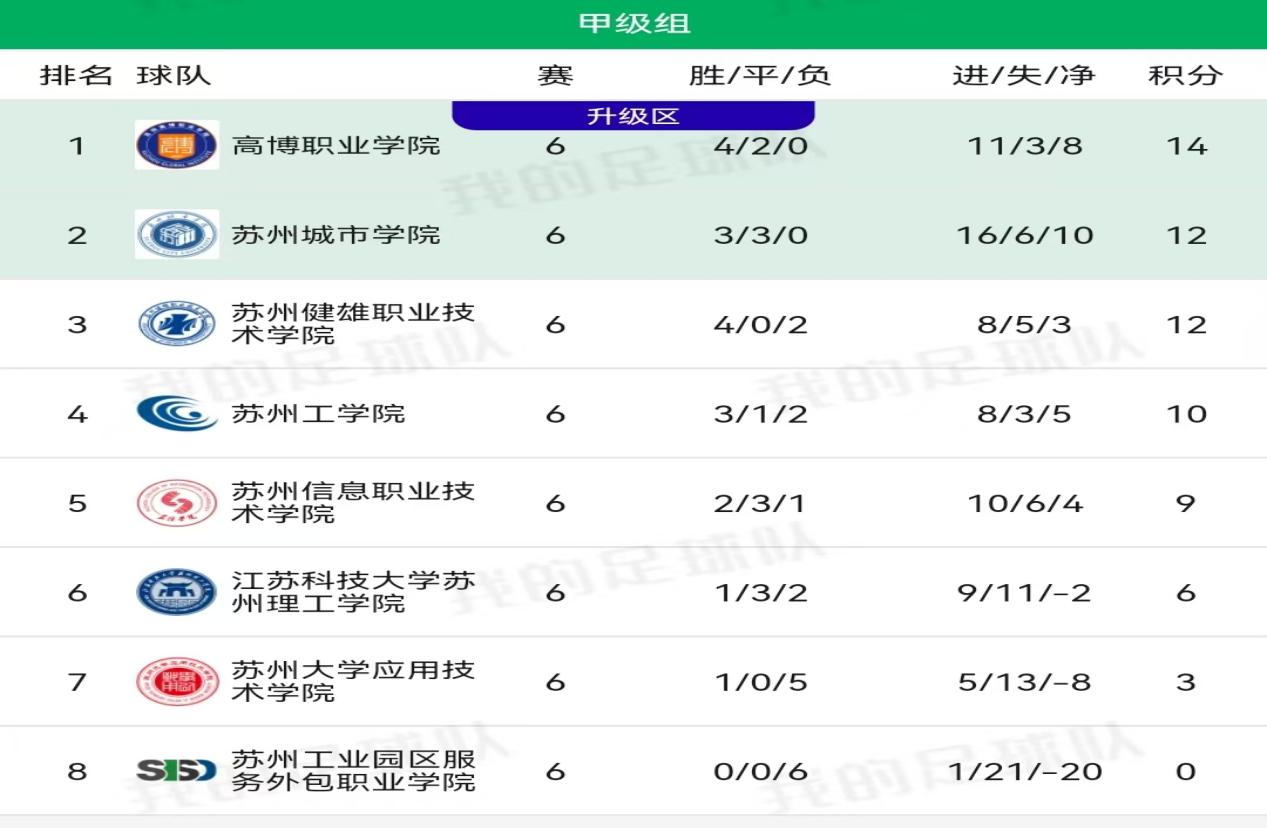Click the 排名 column header
This screenshot has height=828, width=1267.
click(76, 76)
